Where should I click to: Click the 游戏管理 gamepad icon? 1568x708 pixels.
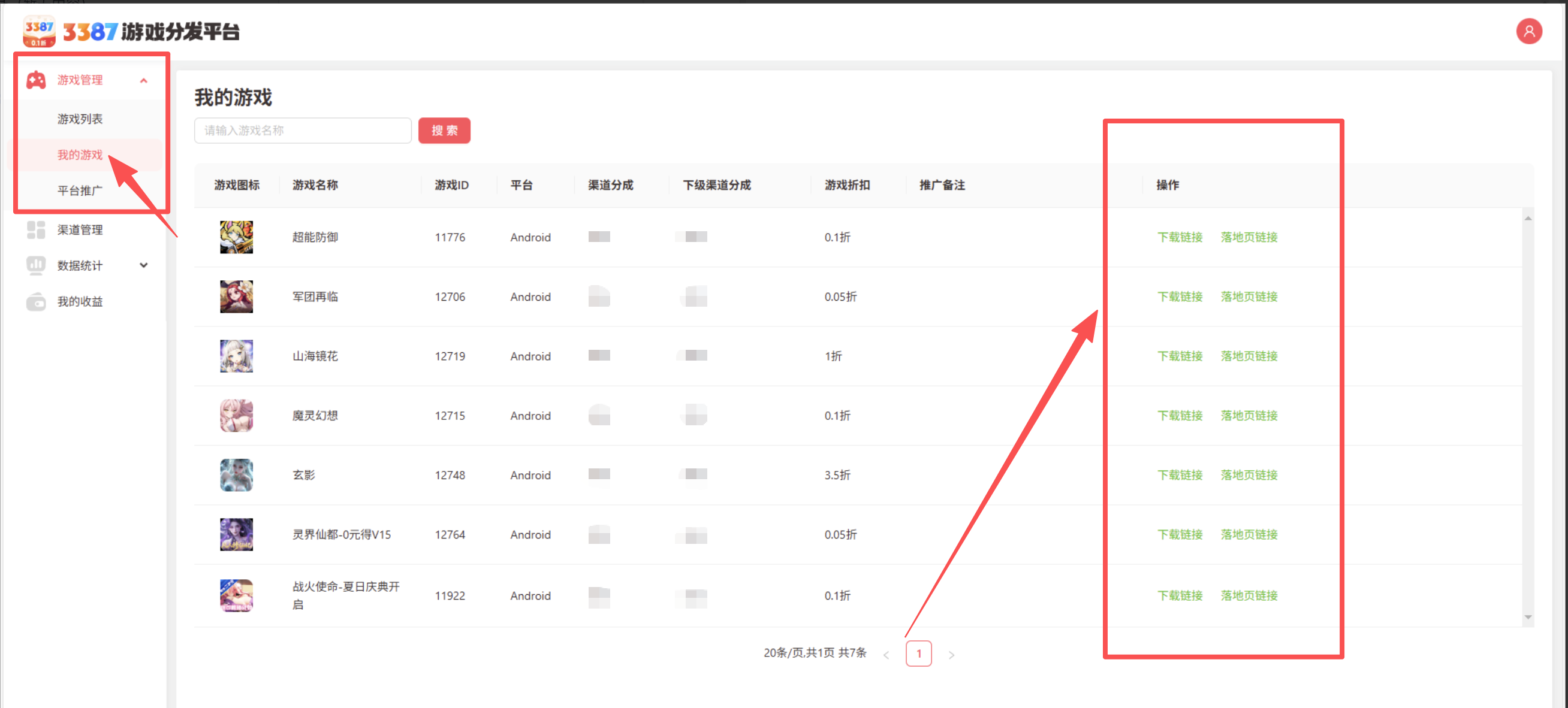click(x=36, y=80)
